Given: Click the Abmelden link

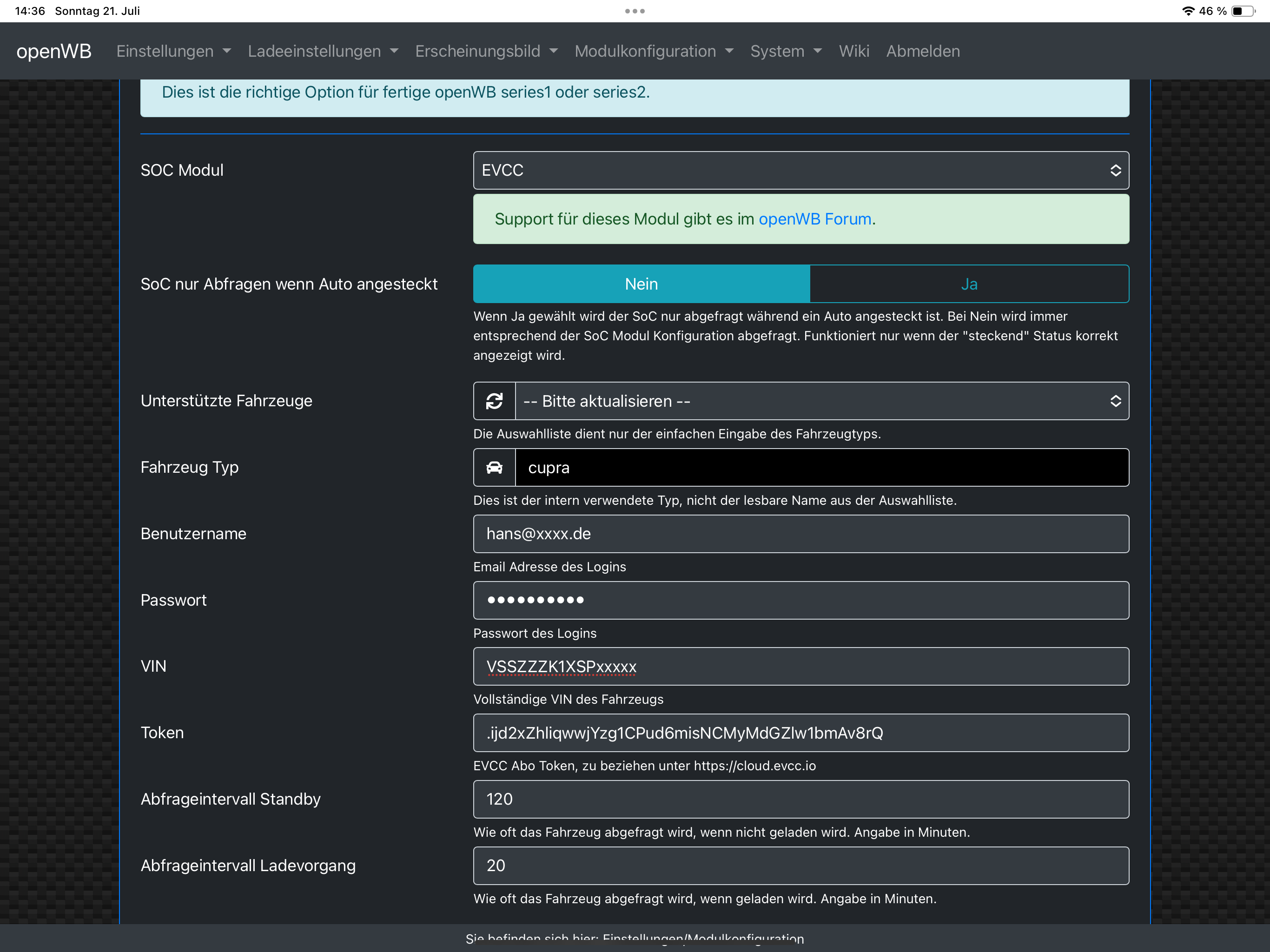Looking at the screenshot, I should [923, 51].
